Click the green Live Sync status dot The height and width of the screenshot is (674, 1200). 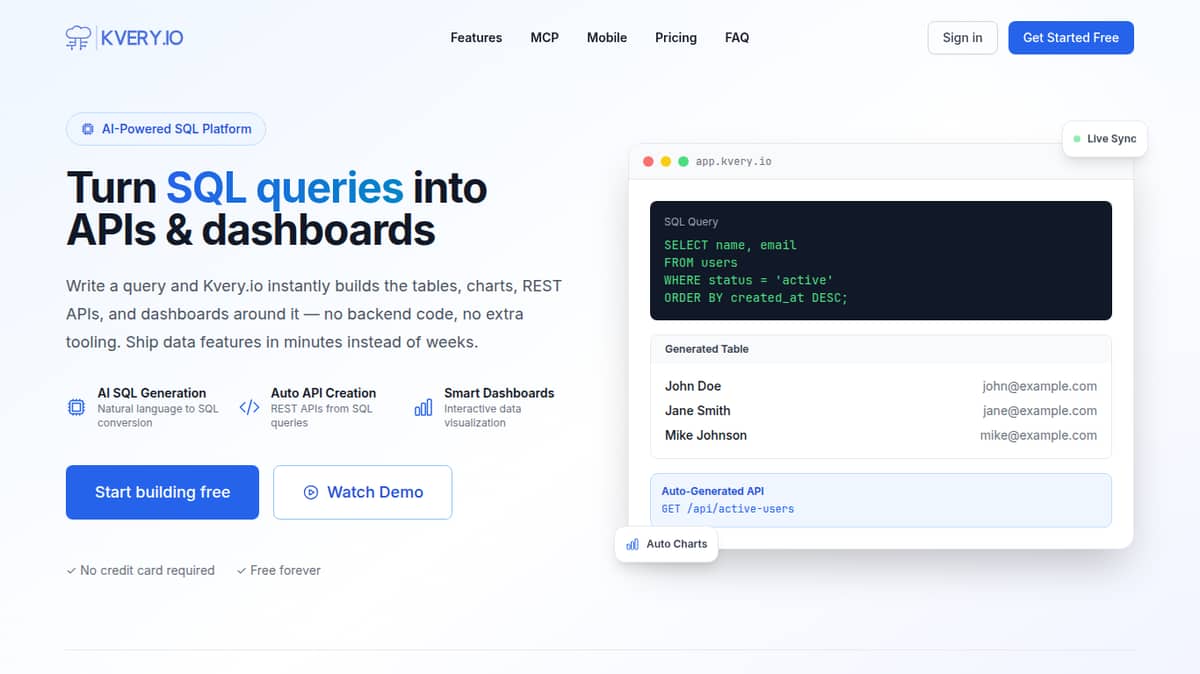pos(1077,139)
